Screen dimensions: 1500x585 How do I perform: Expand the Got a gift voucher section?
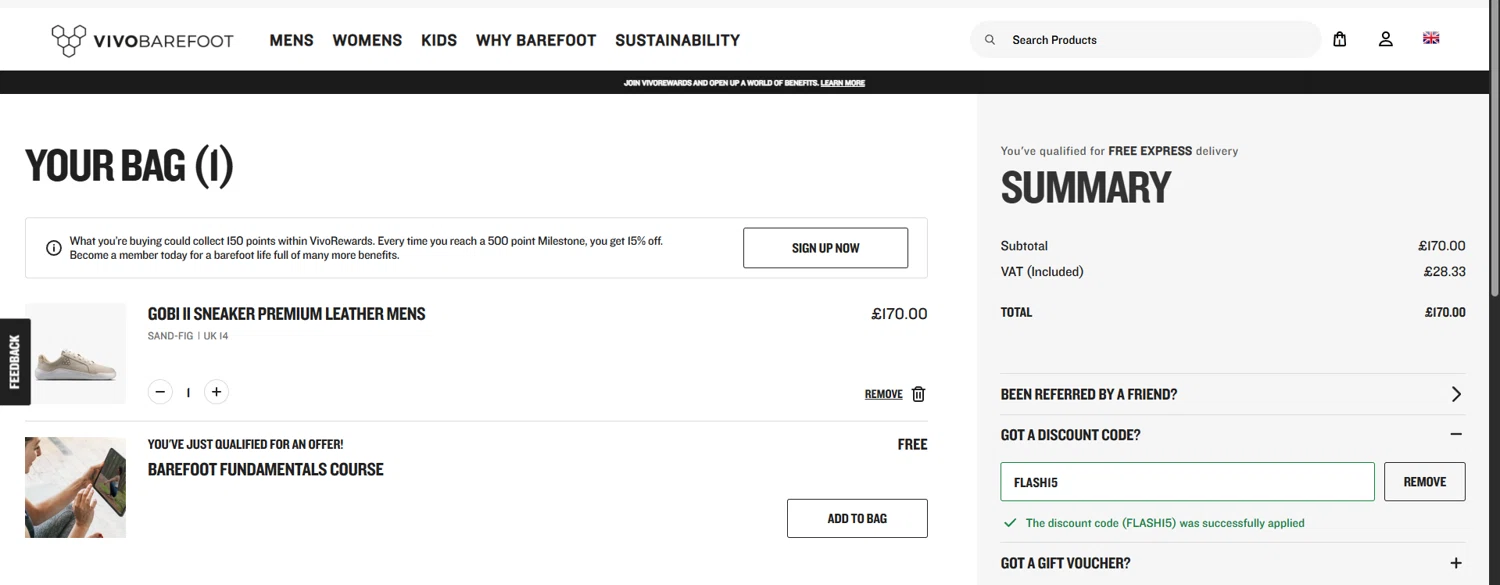tap(1233, 563)
